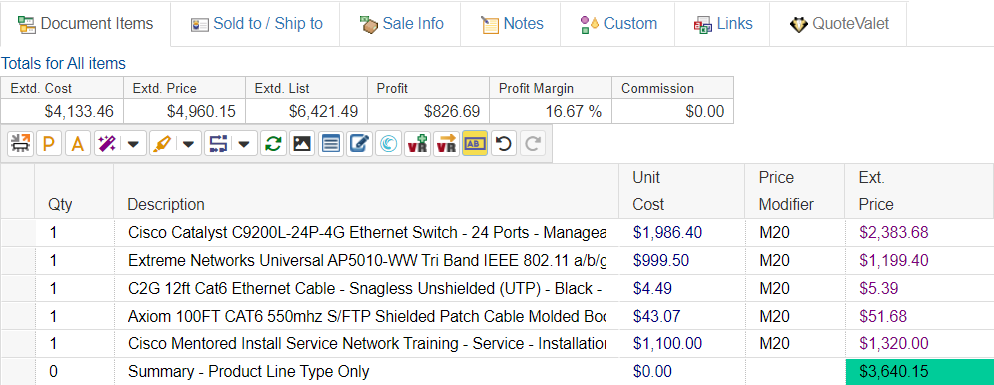Click the green refresh arrows icon
994x385 pixels.
point(273,144)
